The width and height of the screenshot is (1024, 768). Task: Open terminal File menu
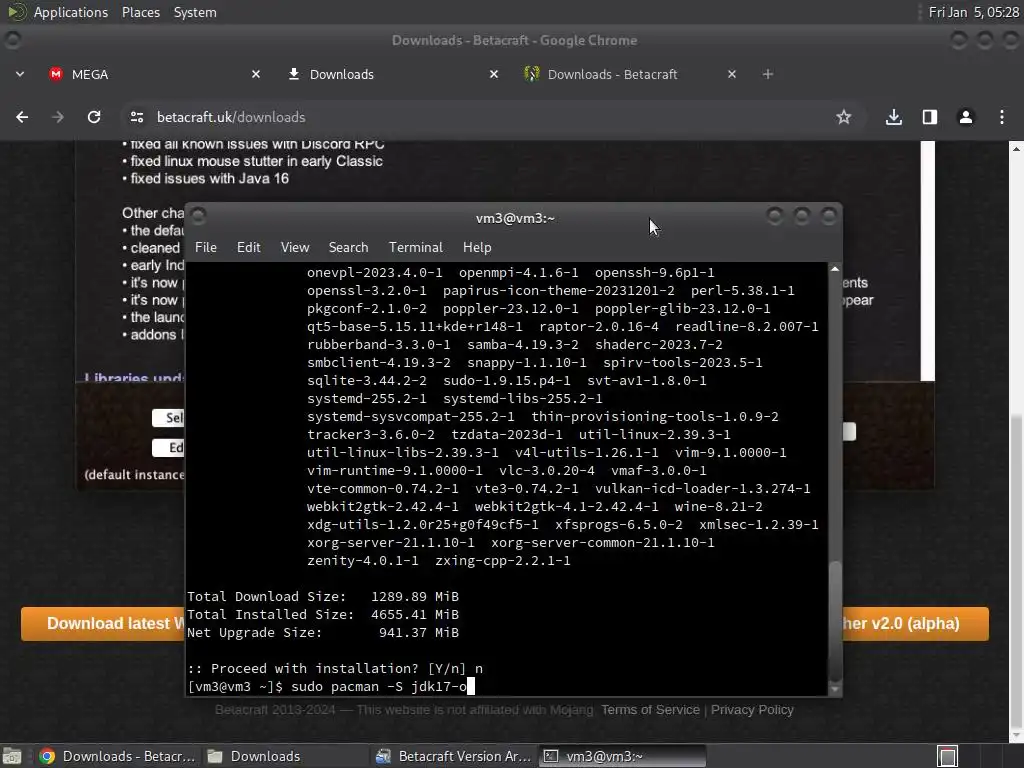tap(206, 248)
